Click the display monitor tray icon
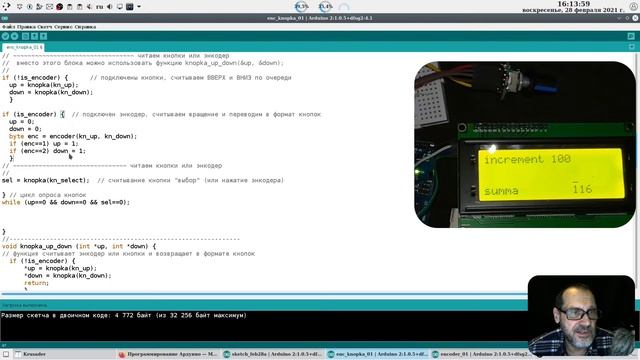Screen dimensions: 640x360 coord(120,7)
